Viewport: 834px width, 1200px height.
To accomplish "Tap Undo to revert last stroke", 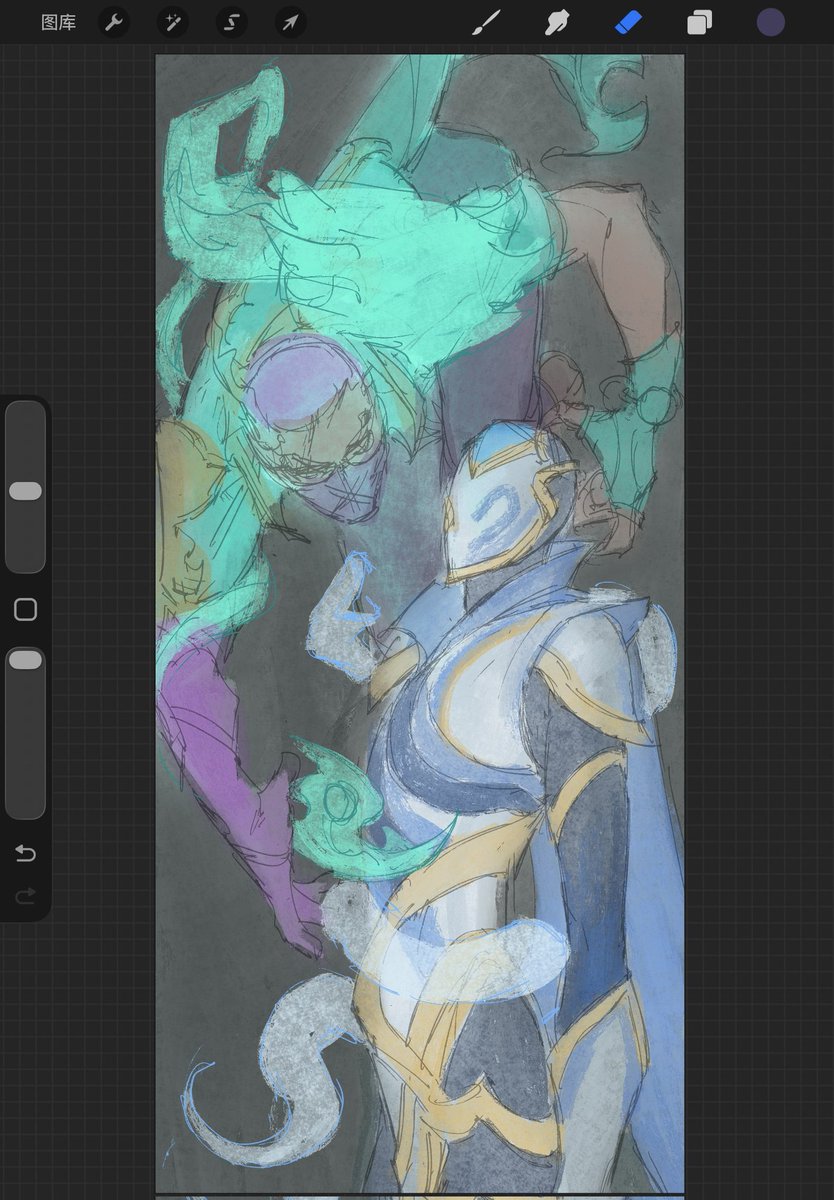I will [x=25, y=853].
